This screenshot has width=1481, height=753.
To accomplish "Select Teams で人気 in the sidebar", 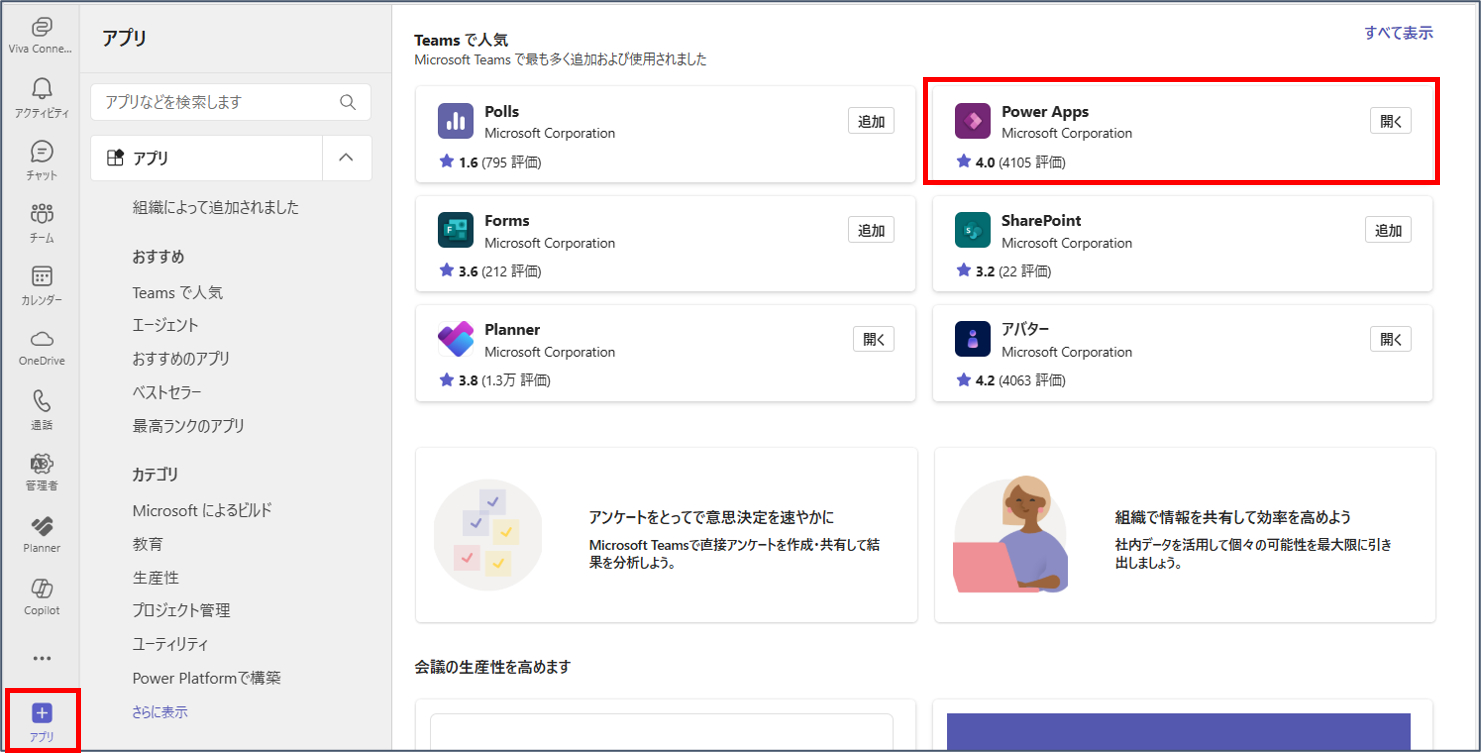I will tap(178, 293).
